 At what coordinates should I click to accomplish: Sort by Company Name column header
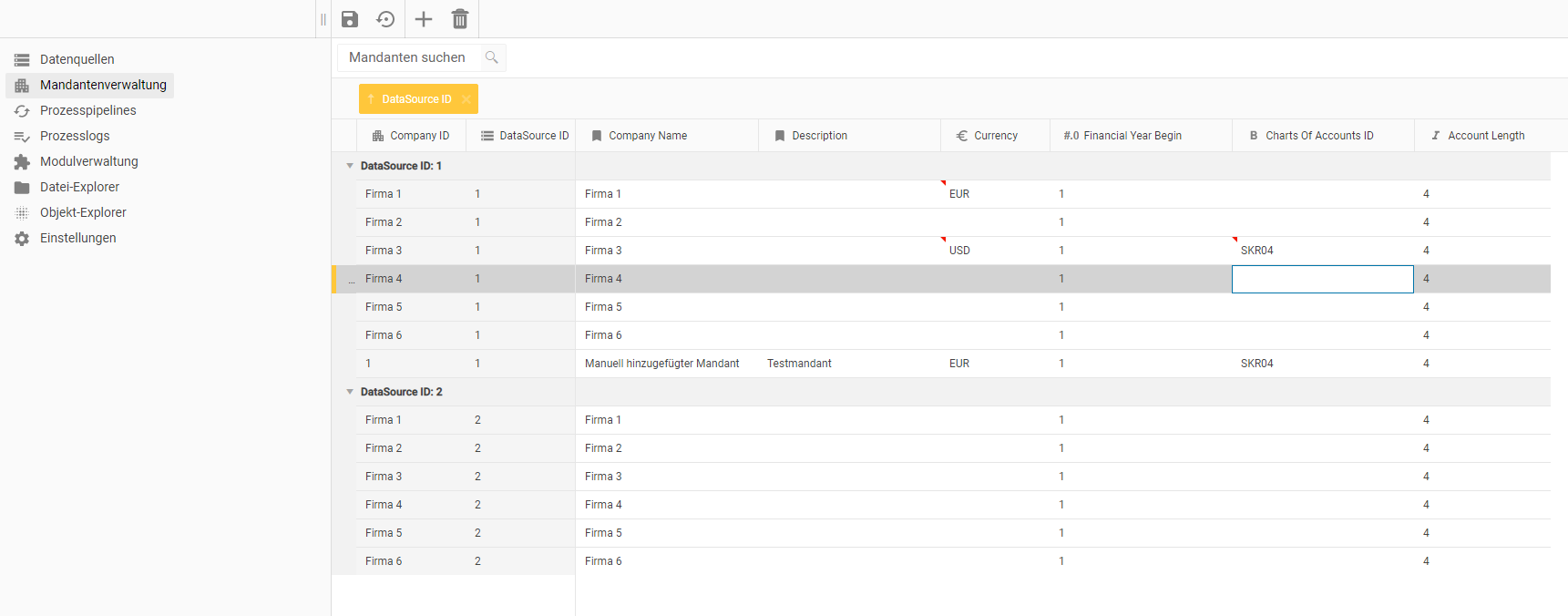(x=648, y=136)
